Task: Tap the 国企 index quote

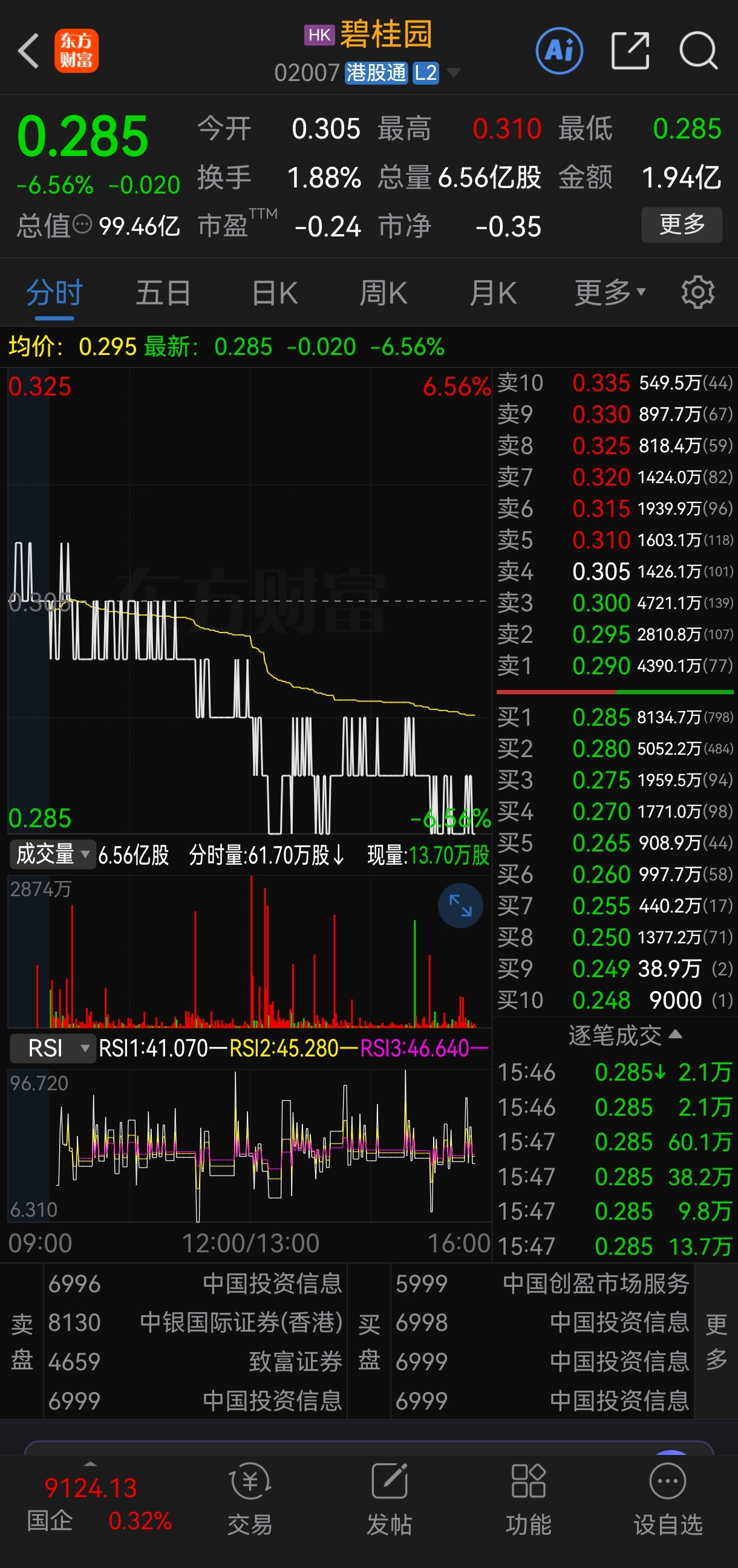Action: click(x=99, y=1503)
